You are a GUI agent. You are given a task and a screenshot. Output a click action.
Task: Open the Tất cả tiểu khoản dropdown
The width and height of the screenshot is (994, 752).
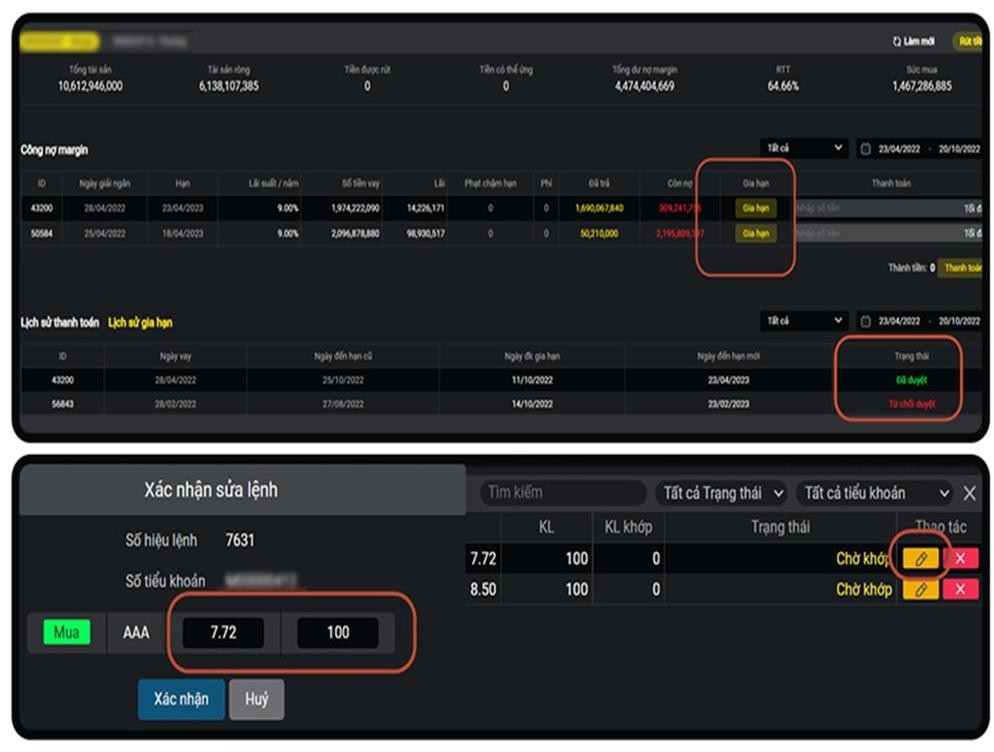pyautogui.click(x=874, y=493)
